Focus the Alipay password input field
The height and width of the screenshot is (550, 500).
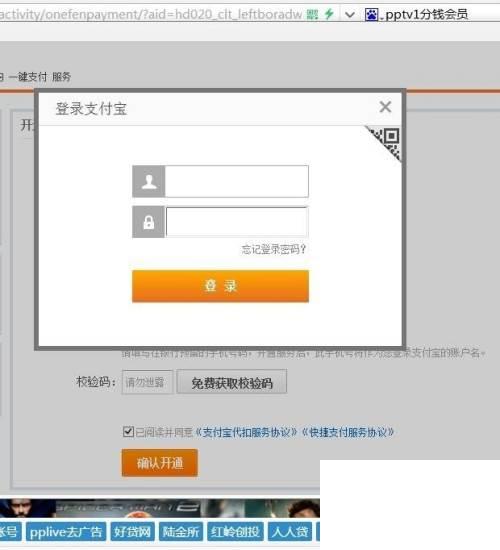(237, 222)
